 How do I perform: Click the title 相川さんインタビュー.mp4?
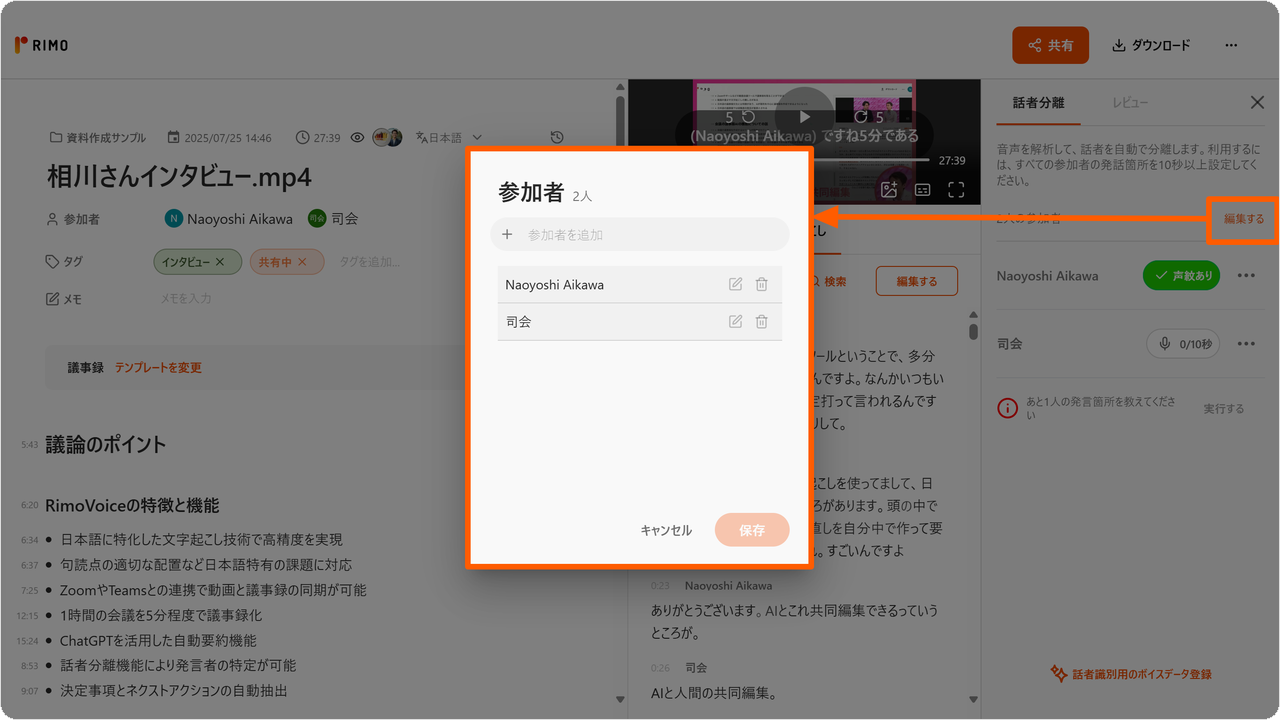coord(180,177)
